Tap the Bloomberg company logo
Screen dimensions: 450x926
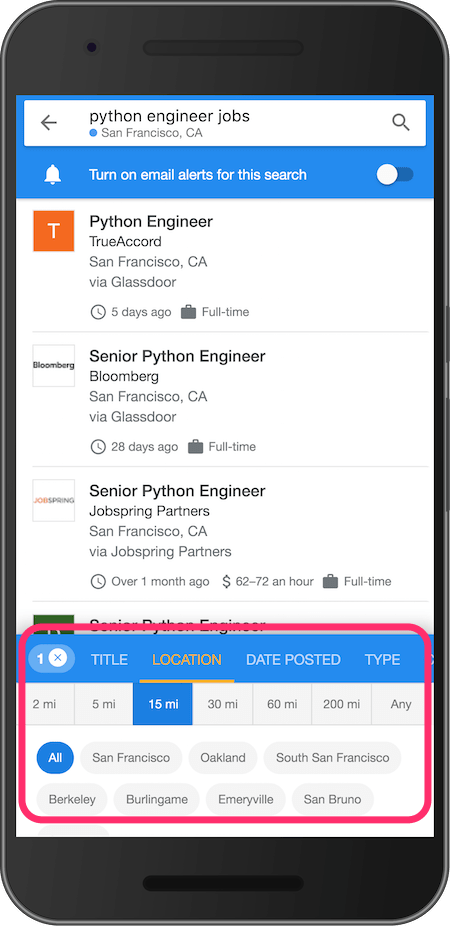click(54, 366)
